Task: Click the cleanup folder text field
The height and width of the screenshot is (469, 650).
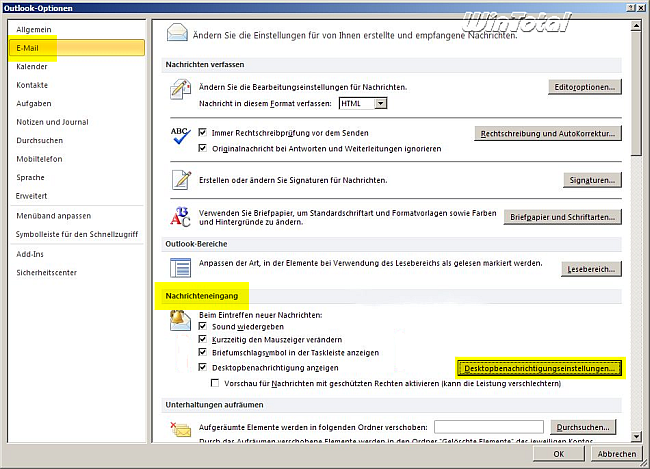Action: [x=489, y=427]
